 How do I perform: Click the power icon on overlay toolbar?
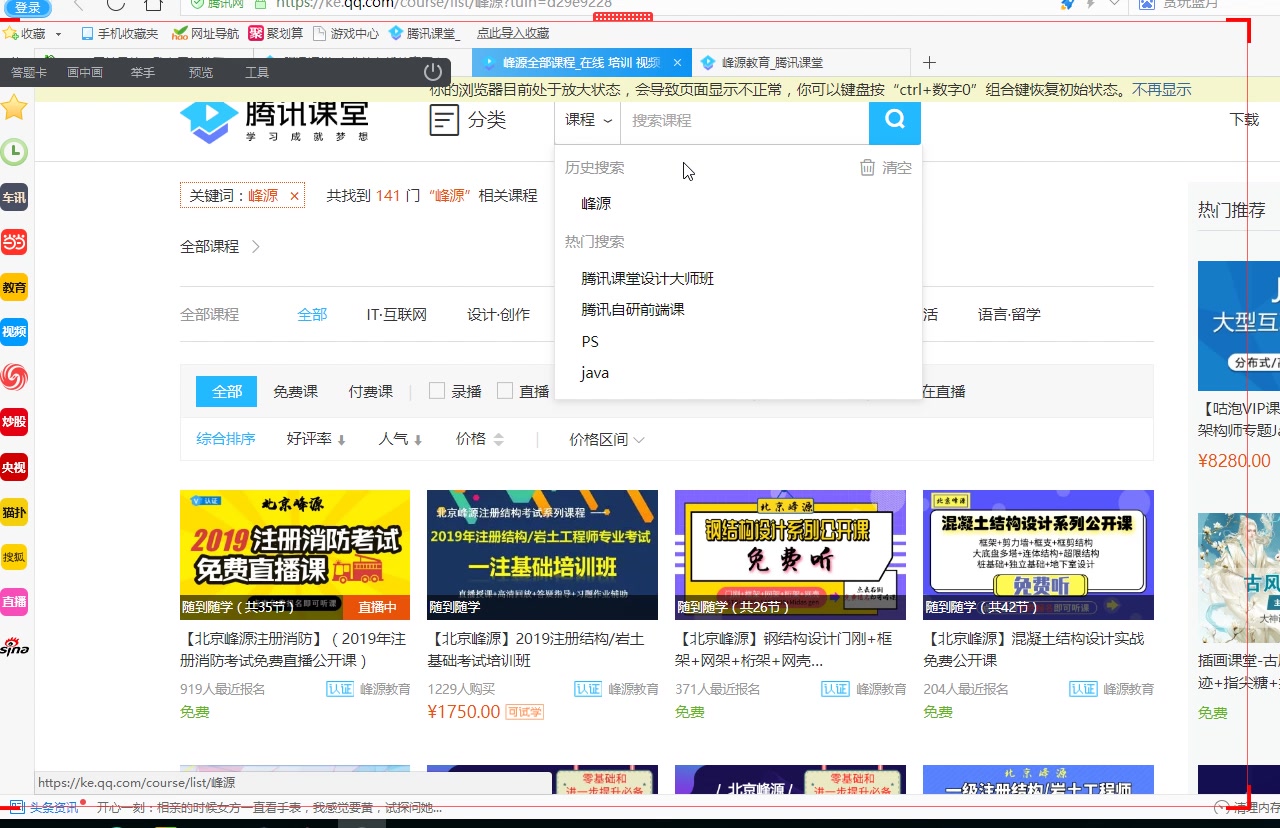433,72
